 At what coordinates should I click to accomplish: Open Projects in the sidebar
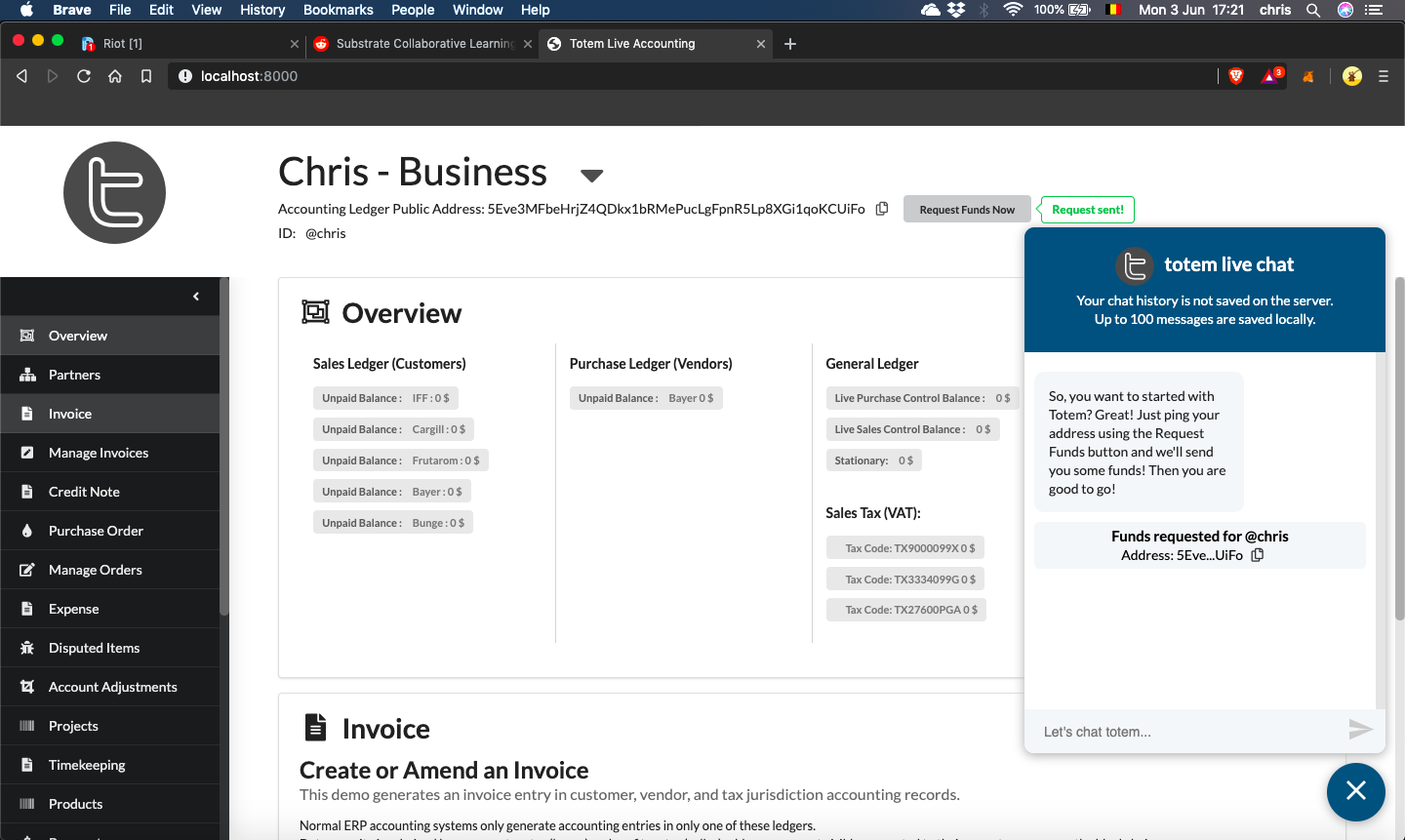[x=109, y=726]
